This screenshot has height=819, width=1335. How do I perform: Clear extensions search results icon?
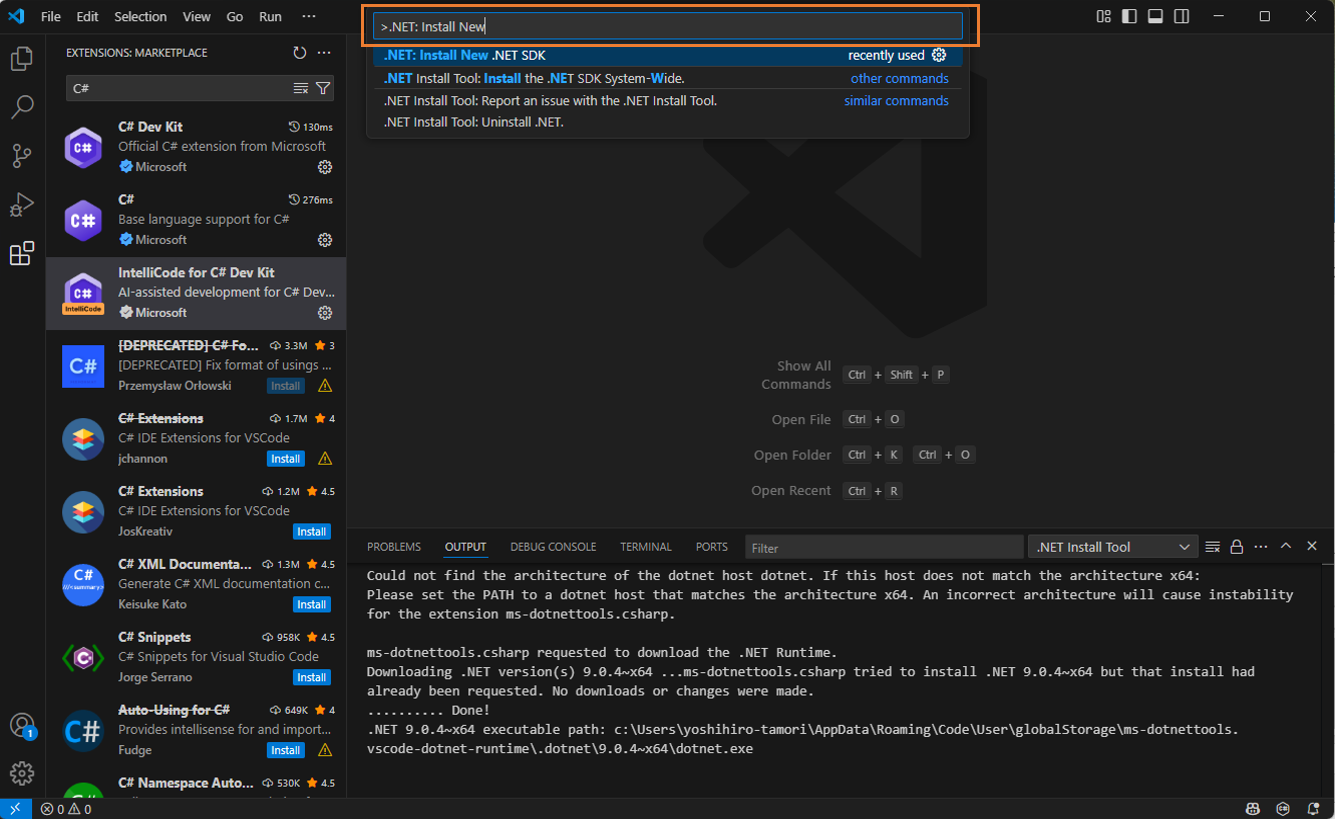pos(301,89)
